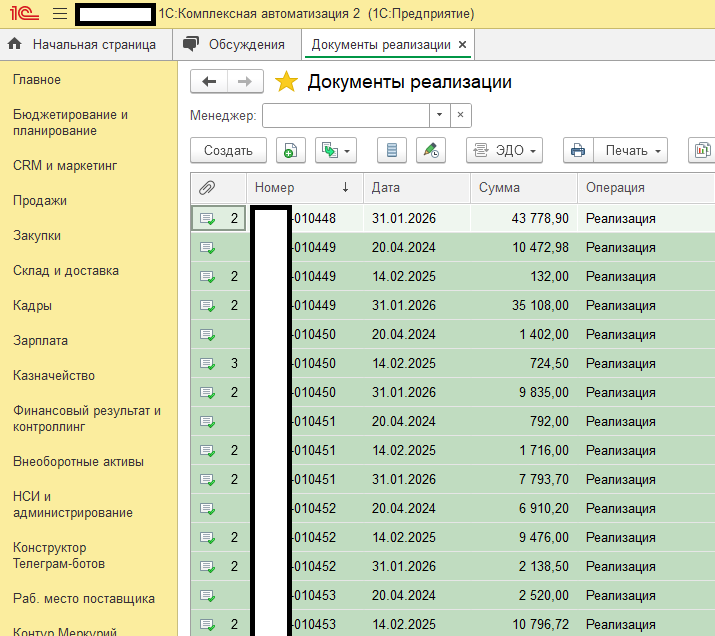Screen dimensions: 715x636
Task: Select the row with sum 1 716,00
Action: [453, 450]
